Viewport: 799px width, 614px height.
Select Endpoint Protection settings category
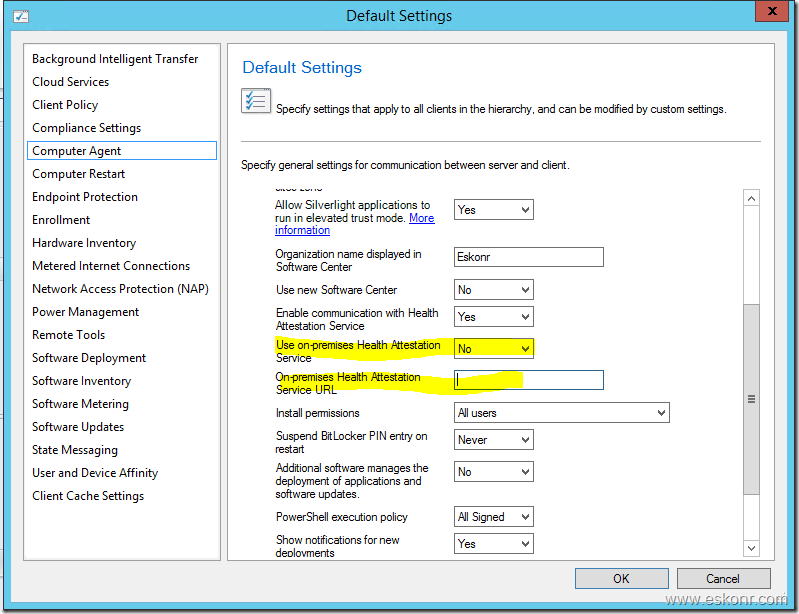(x=85, y=197)
